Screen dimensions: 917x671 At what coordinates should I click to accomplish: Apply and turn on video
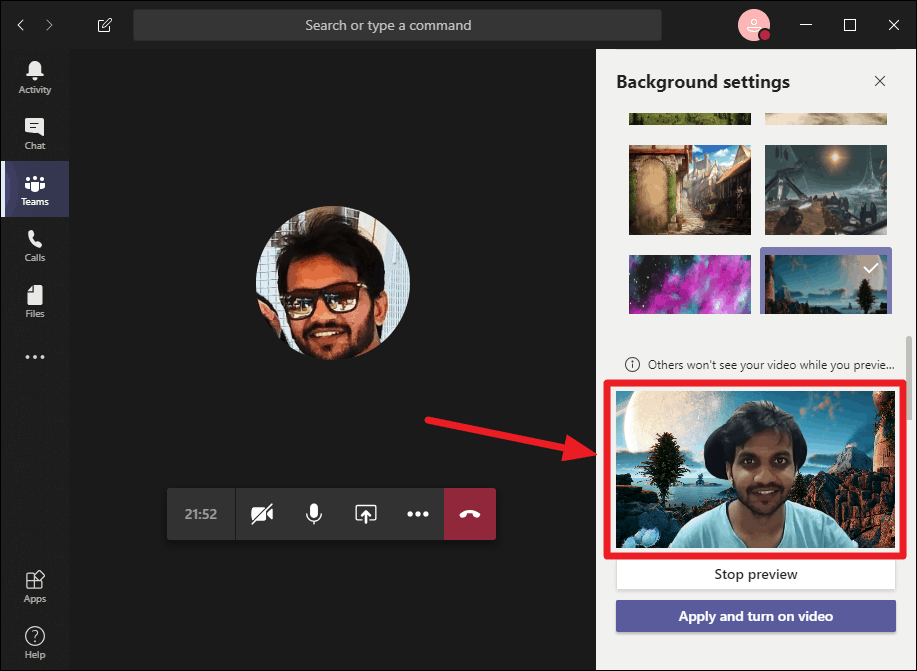(755, 616)
